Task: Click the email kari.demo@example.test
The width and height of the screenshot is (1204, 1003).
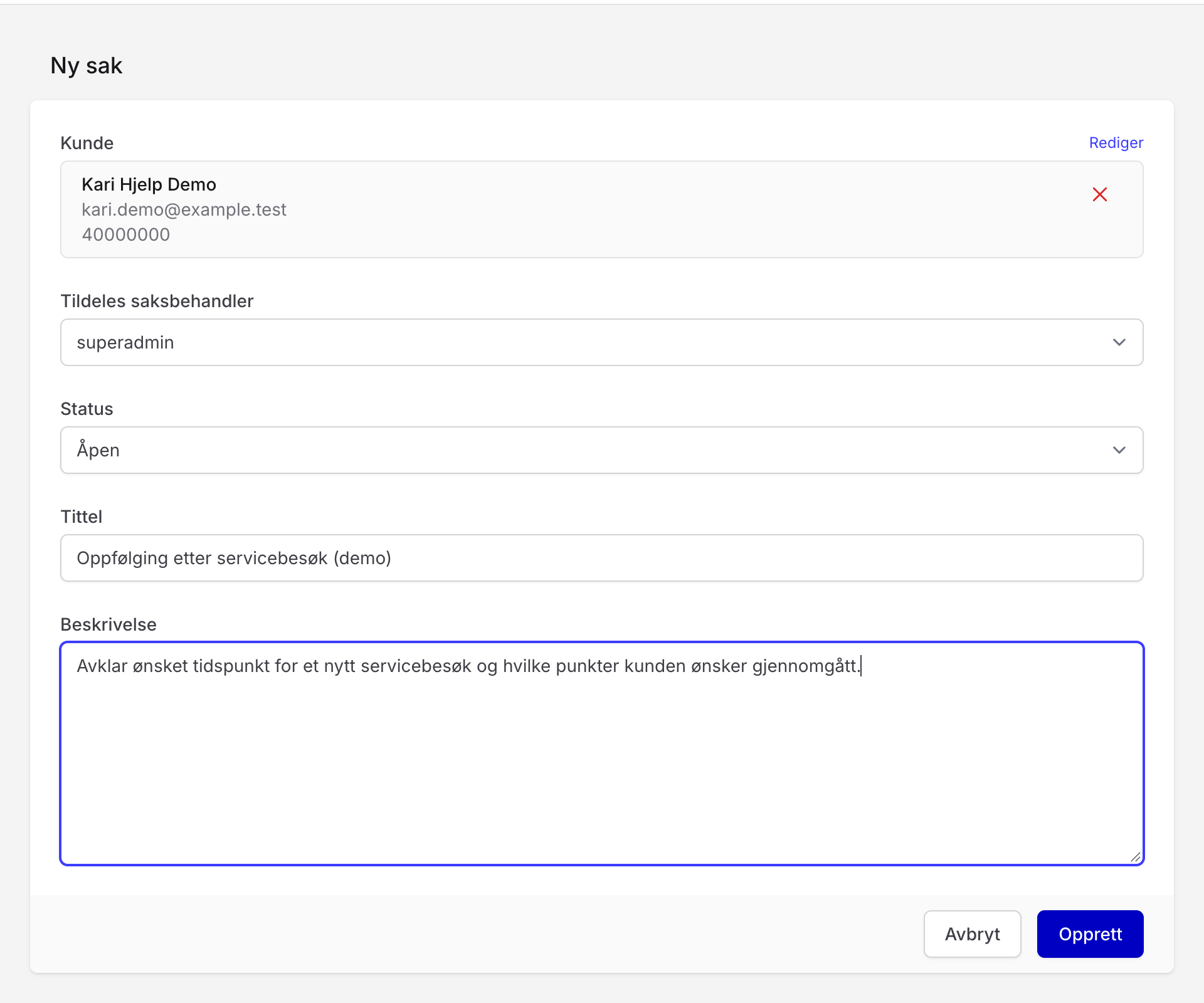Action: tap(184, 209)
